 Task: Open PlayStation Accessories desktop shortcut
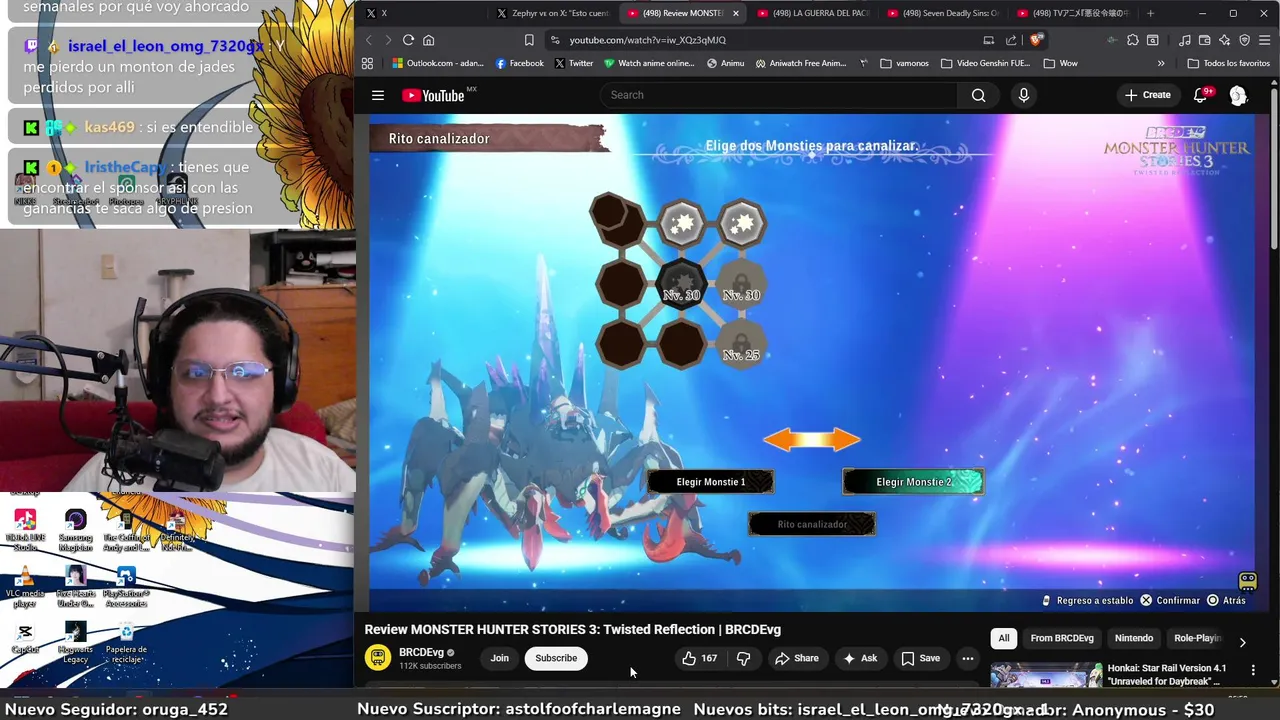coord(126,587)
